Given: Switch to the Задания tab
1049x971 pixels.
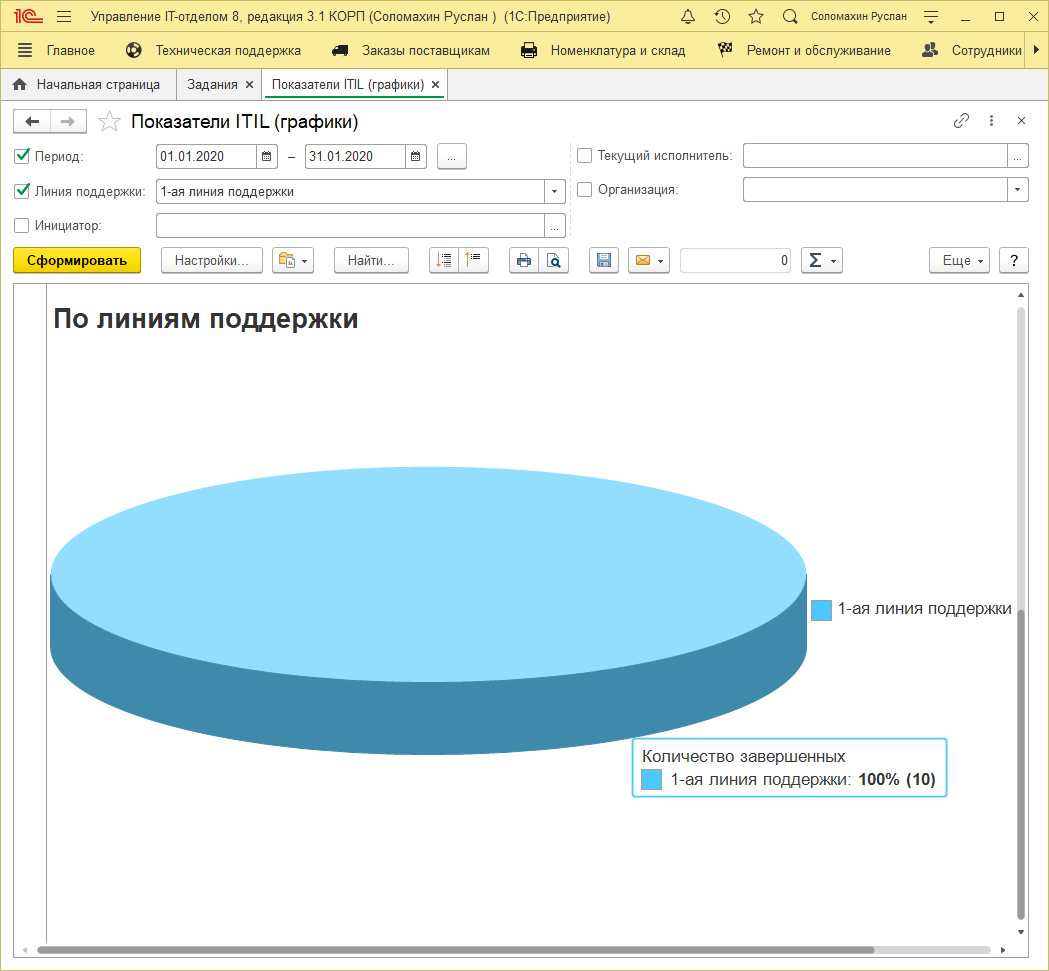Looking at the screenshot, I should point(212,85).
